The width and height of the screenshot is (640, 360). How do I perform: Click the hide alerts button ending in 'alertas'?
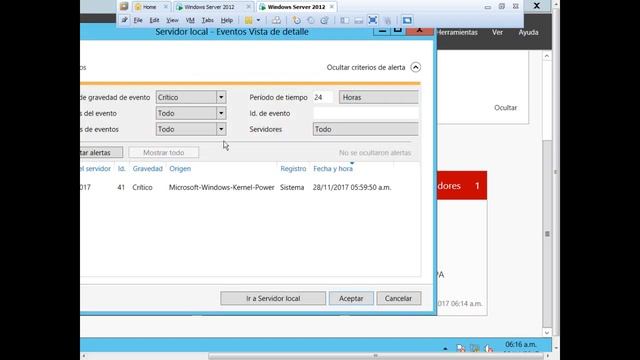[101, 153]
